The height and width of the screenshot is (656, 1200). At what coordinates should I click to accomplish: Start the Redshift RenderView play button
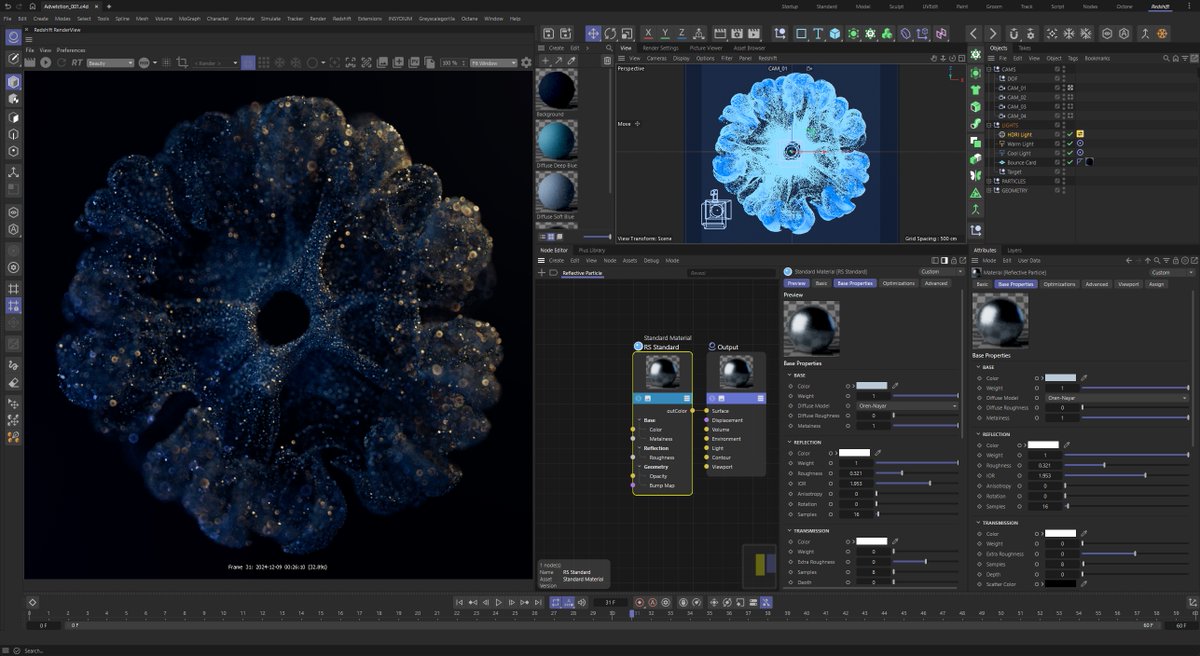45,63
